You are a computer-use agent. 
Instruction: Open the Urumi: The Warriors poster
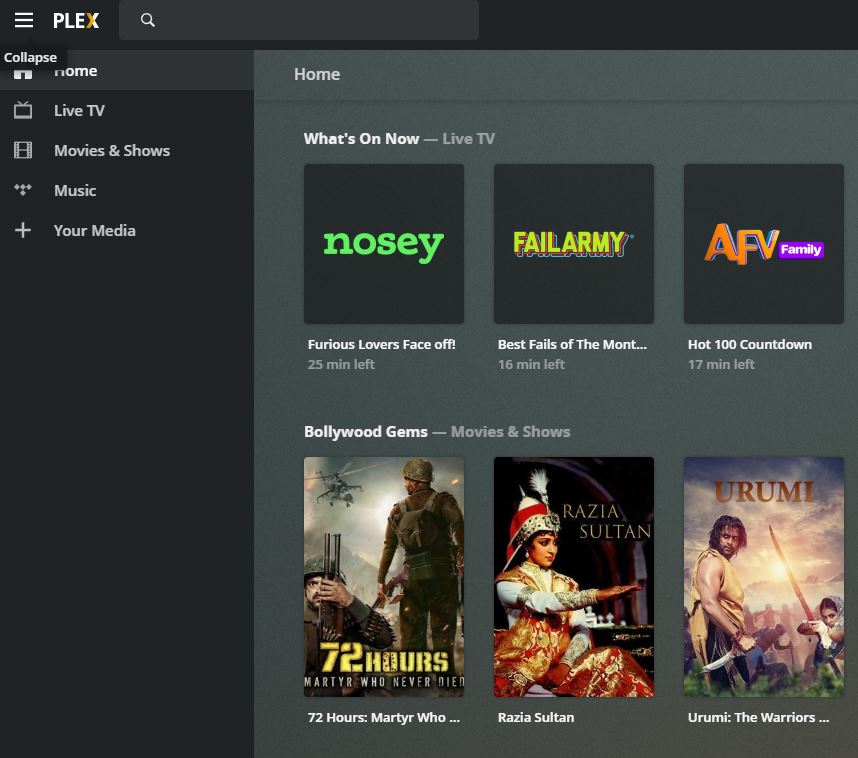click(763, 577)
